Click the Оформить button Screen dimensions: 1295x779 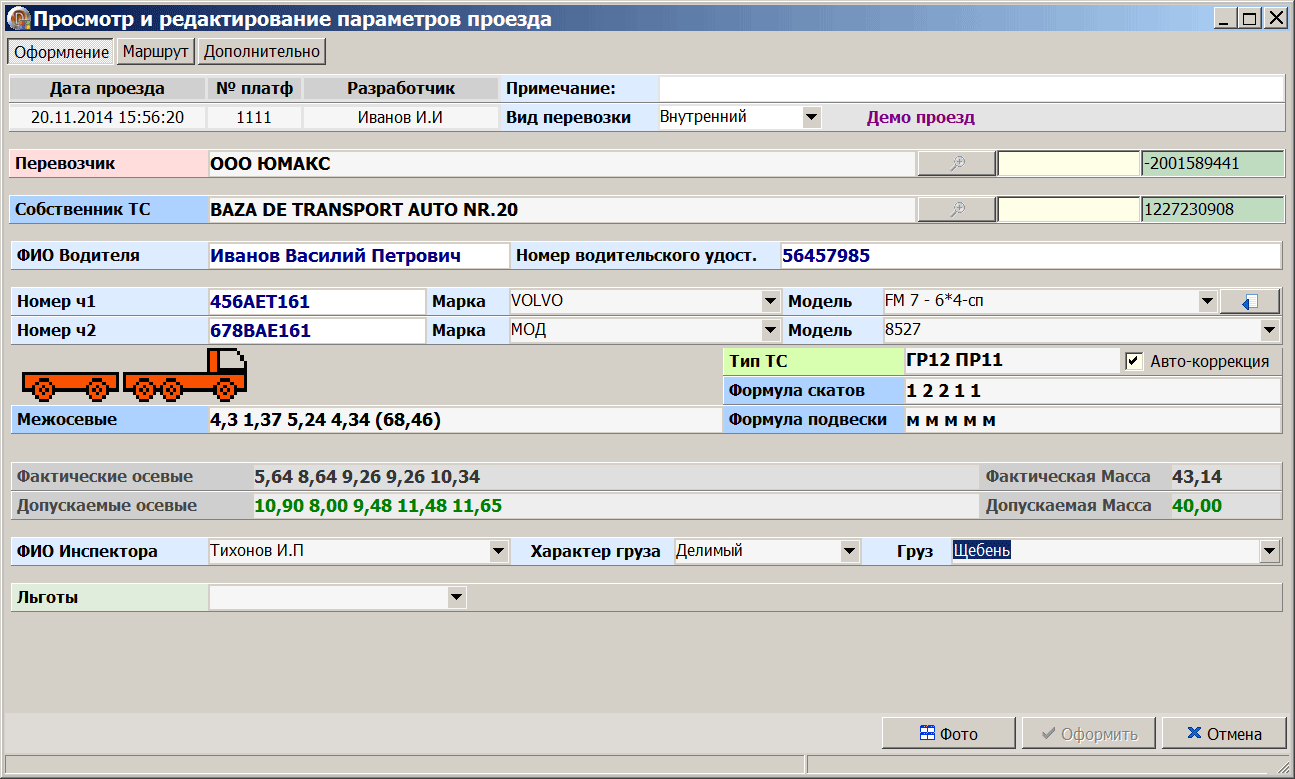click(x=1088, y=734)
